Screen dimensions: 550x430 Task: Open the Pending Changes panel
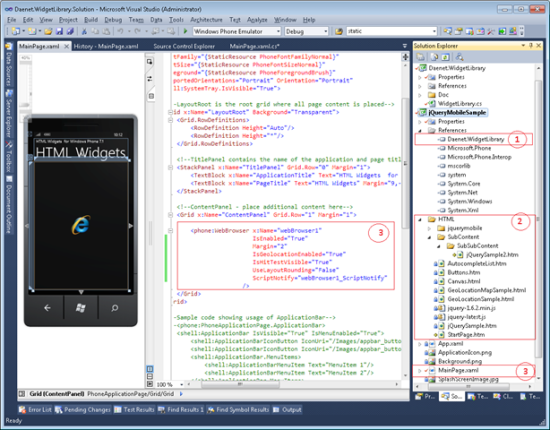[83, 409]
